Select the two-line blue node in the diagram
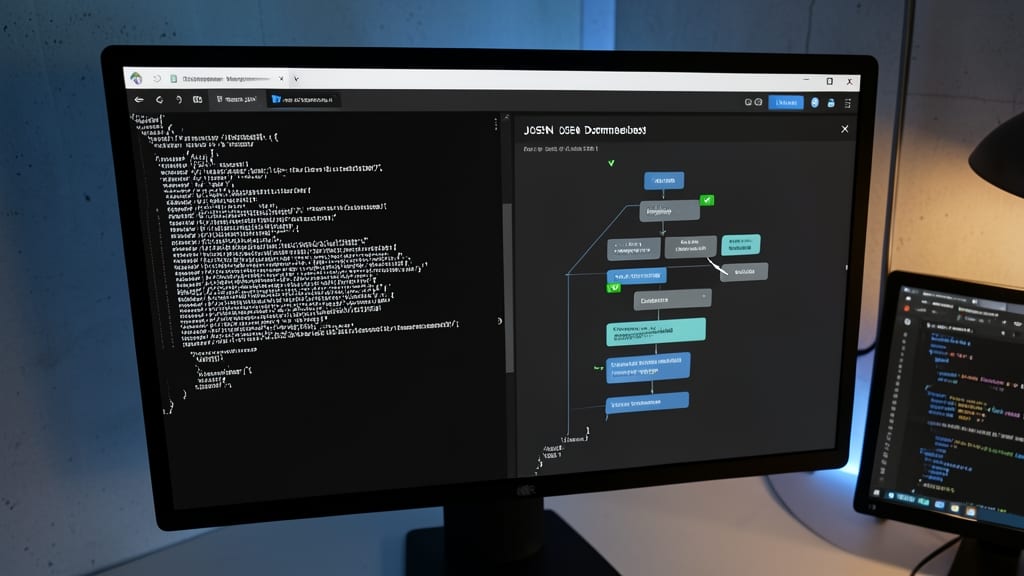The image size is (1024, 576). coord(648,366)
